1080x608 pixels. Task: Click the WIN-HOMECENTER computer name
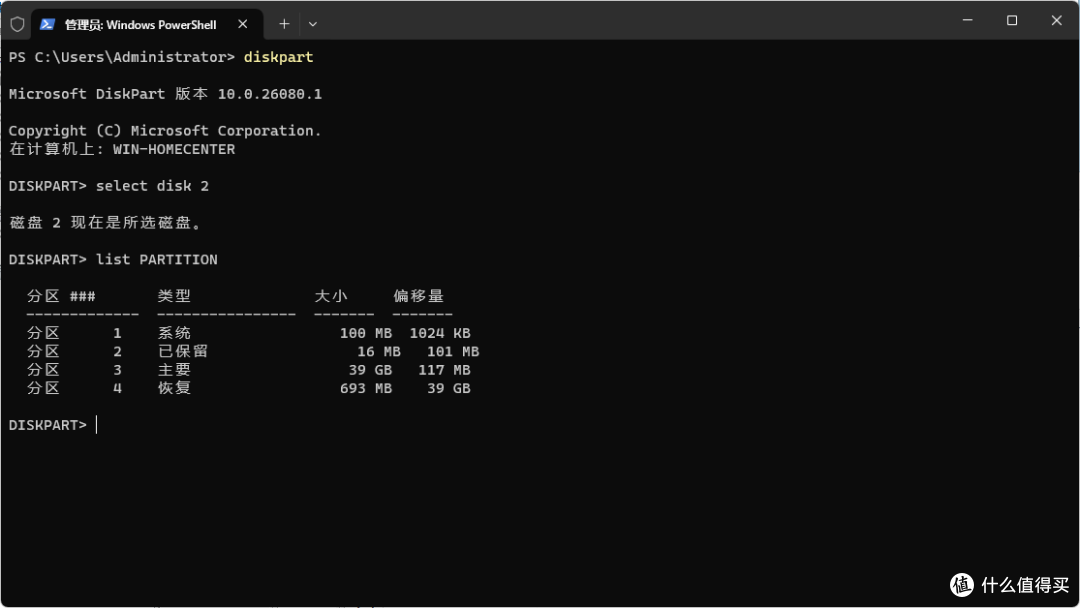click(x=174, y=149)
